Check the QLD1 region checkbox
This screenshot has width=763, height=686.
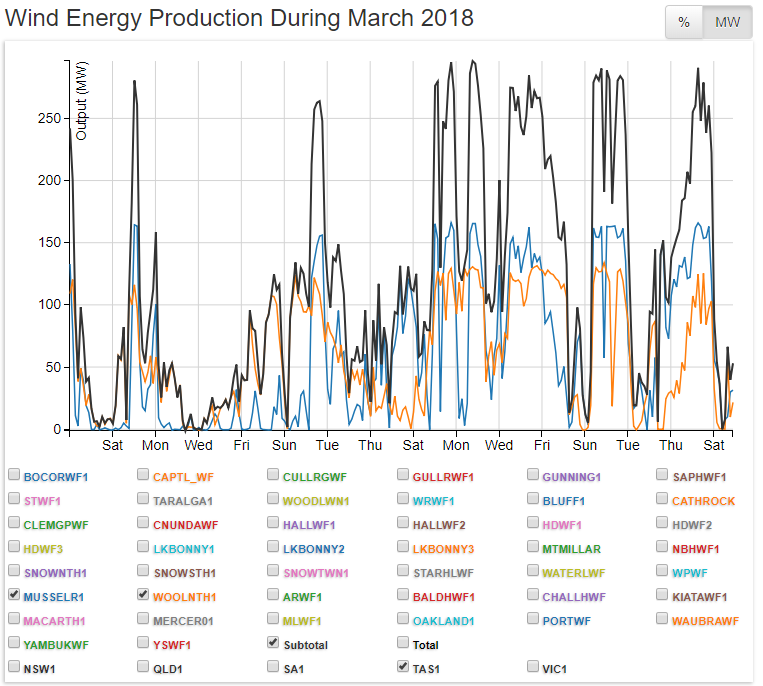pyautogui.click(x=144, y=667)
